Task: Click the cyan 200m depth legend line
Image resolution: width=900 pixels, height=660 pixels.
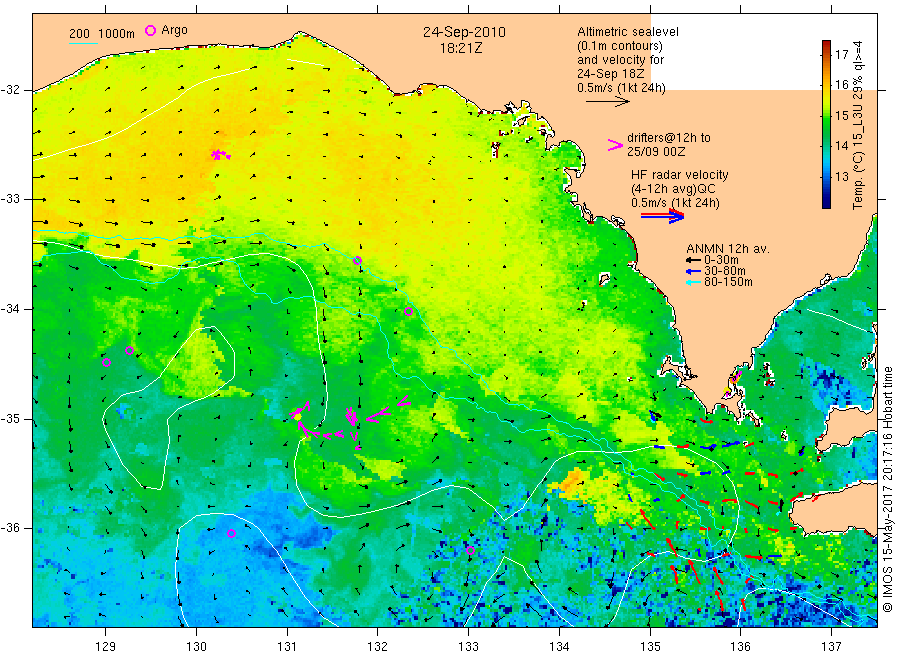Action: click(x=83, y=43)
